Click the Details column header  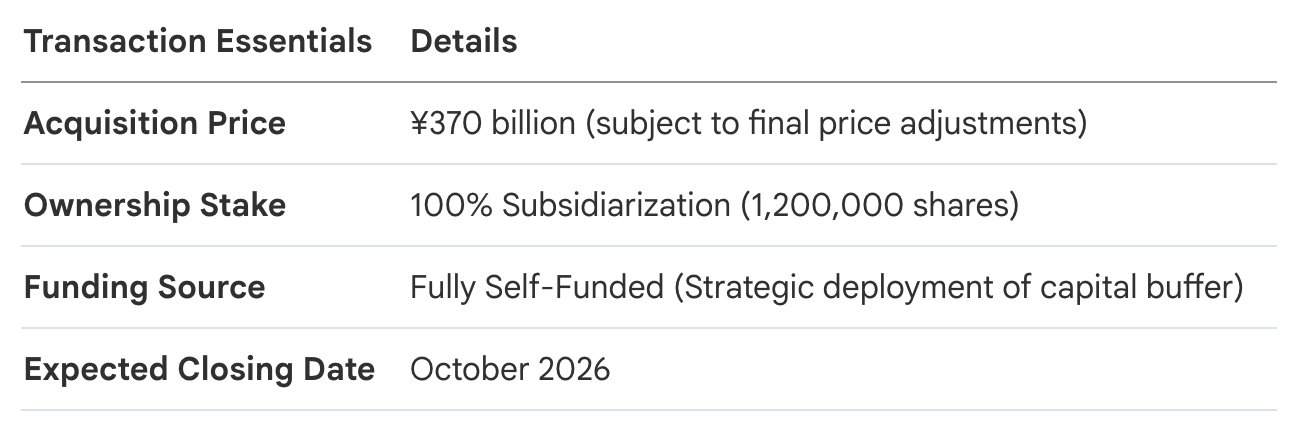pyautogui.click(x=464, y=42)
